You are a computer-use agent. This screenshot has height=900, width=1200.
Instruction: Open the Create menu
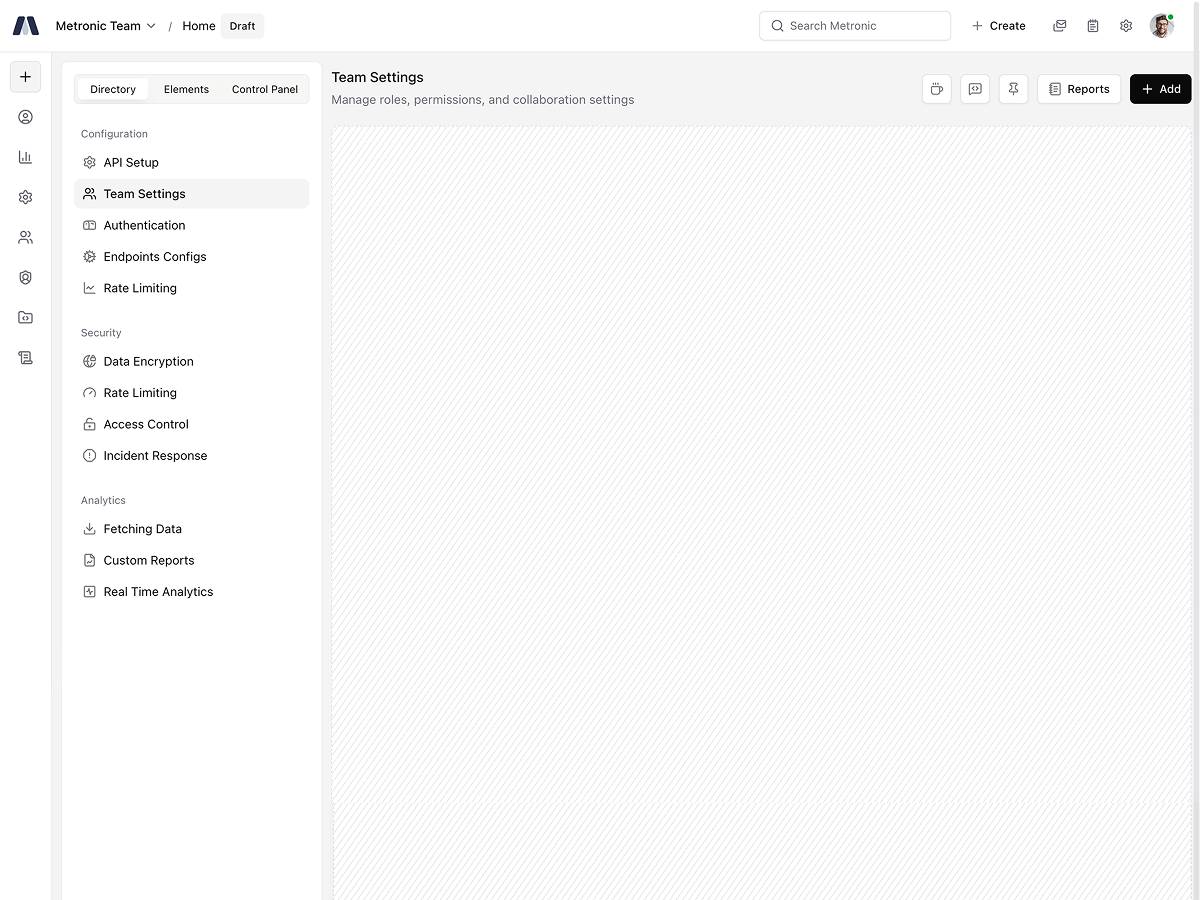pyautogui.click(x=999, y=26)
